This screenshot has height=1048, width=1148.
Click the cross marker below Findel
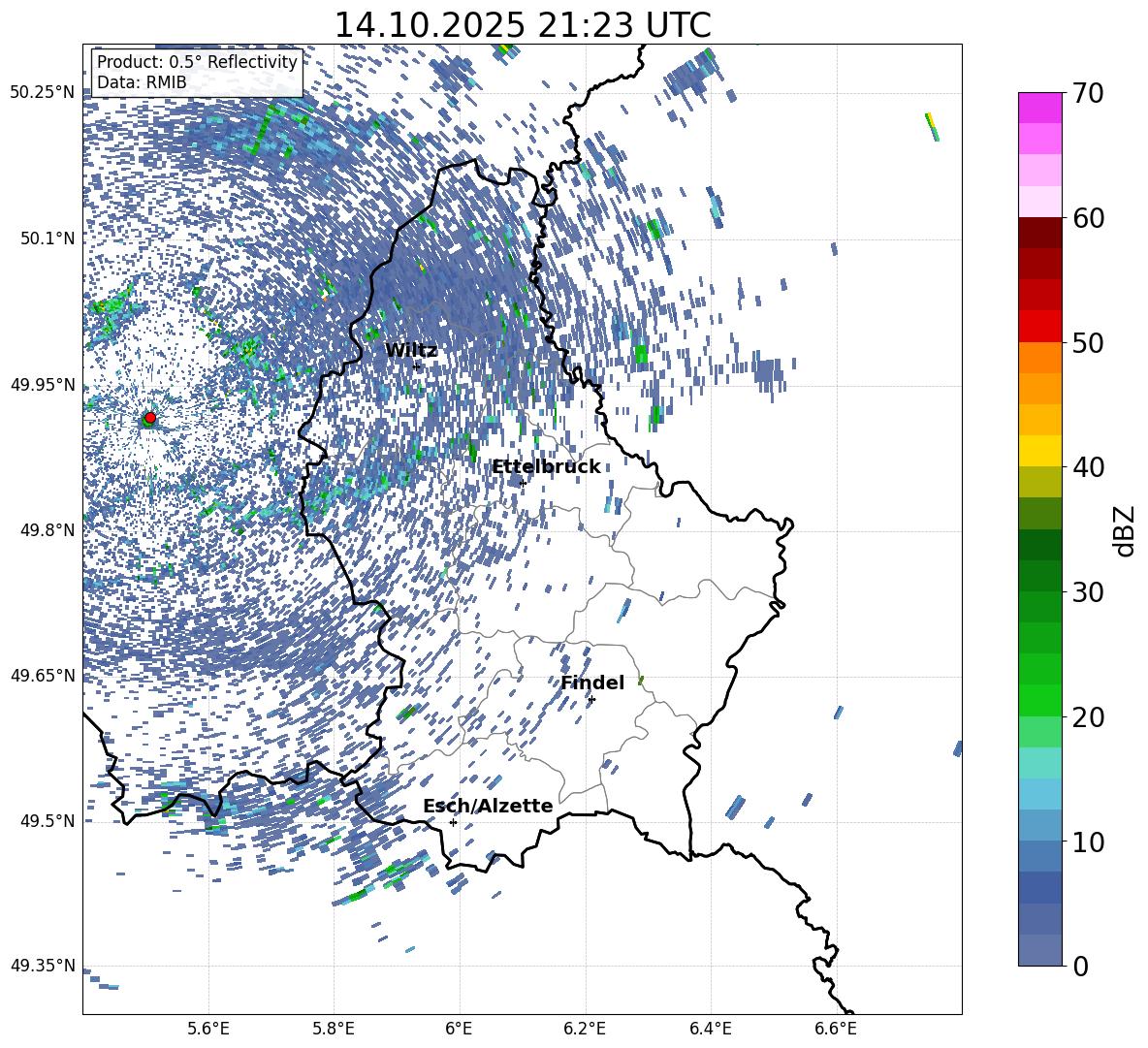click(591, 700)
